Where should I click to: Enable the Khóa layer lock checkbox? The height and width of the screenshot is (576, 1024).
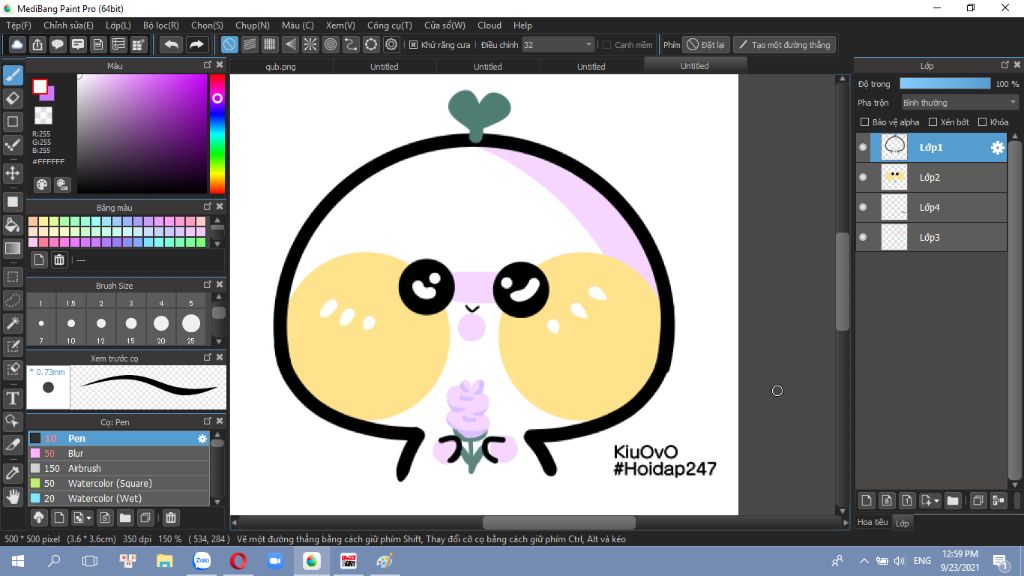click(982, 122)
